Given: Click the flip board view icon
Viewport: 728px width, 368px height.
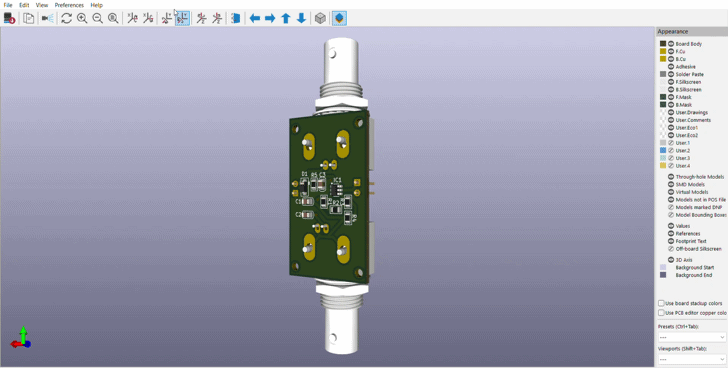Looking at the screenshot, I should click(x=236, y=18).
